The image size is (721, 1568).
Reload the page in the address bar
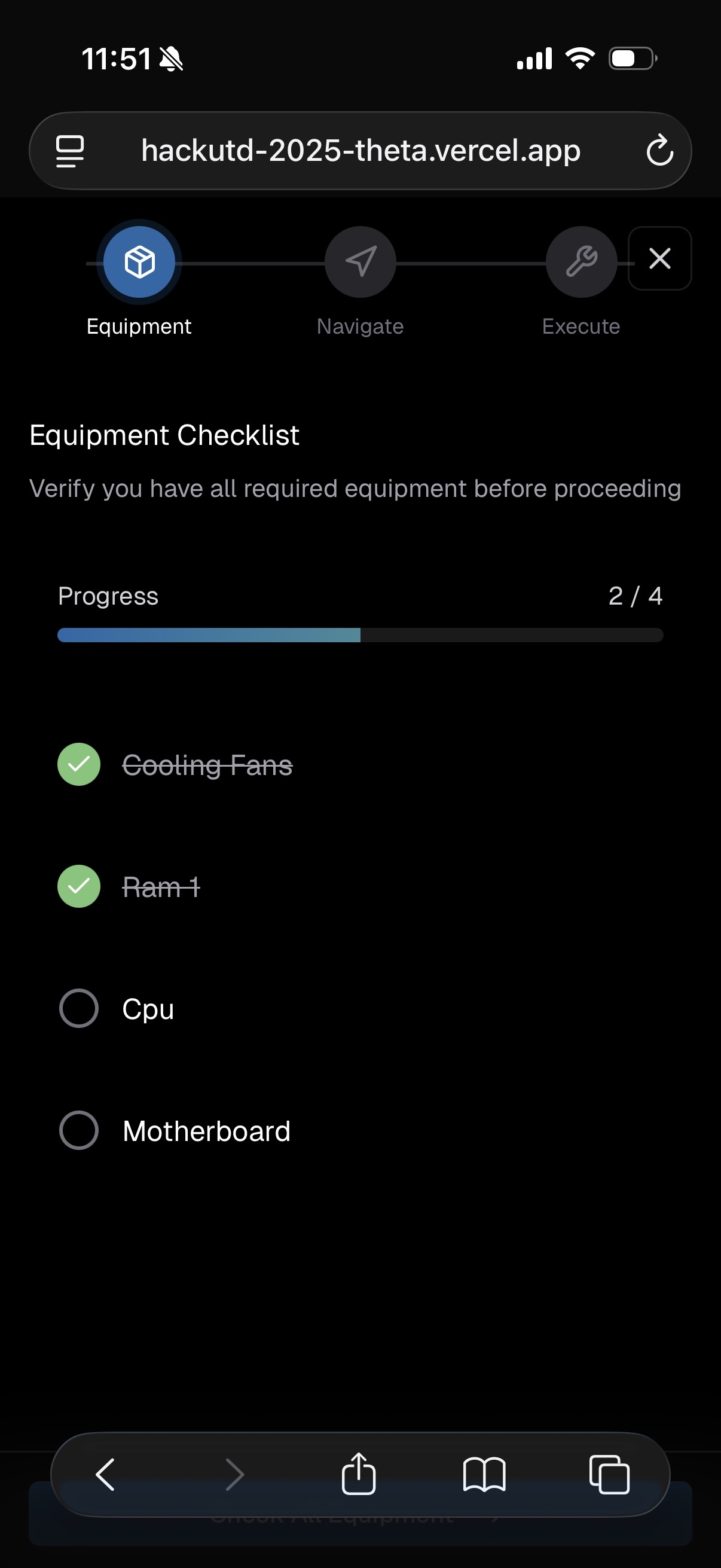(x=659, y=150)
